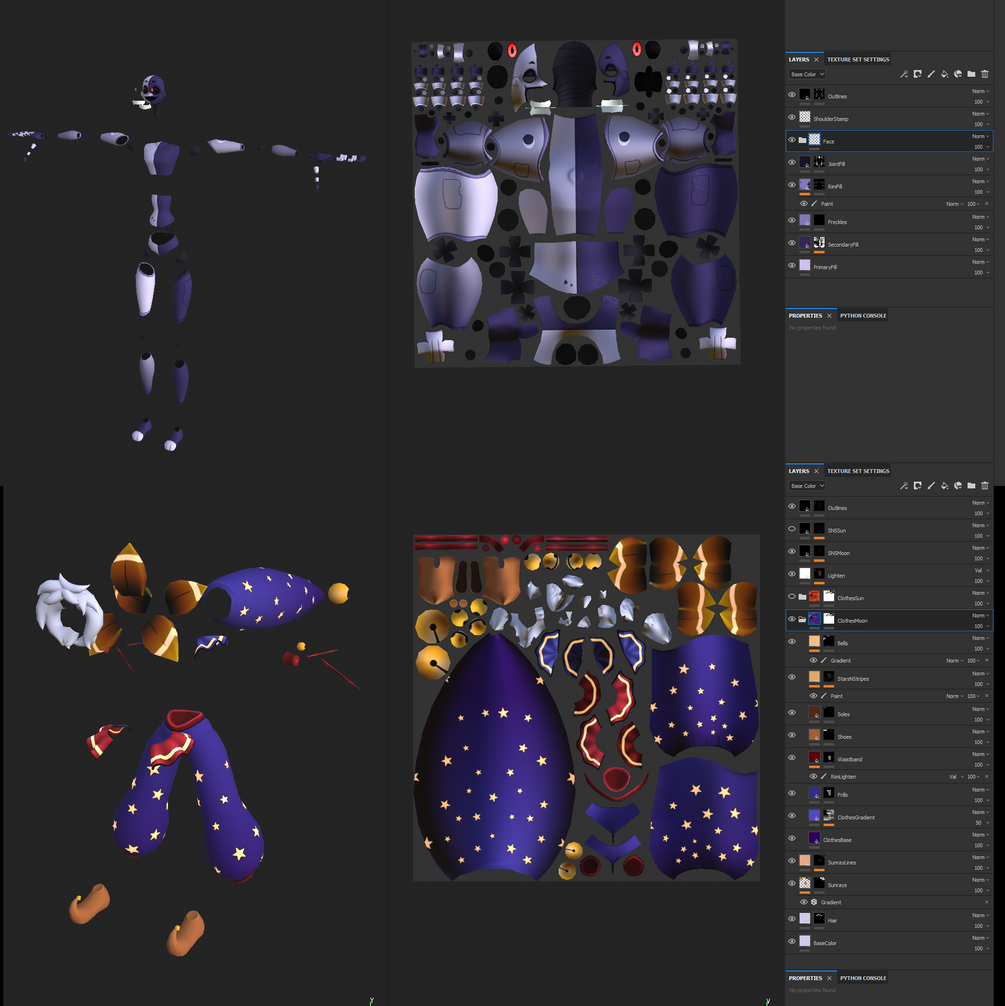Add a fill layer in upper Layers panel
Screen dimensions: 1005x1006
(x=945, y=74)
